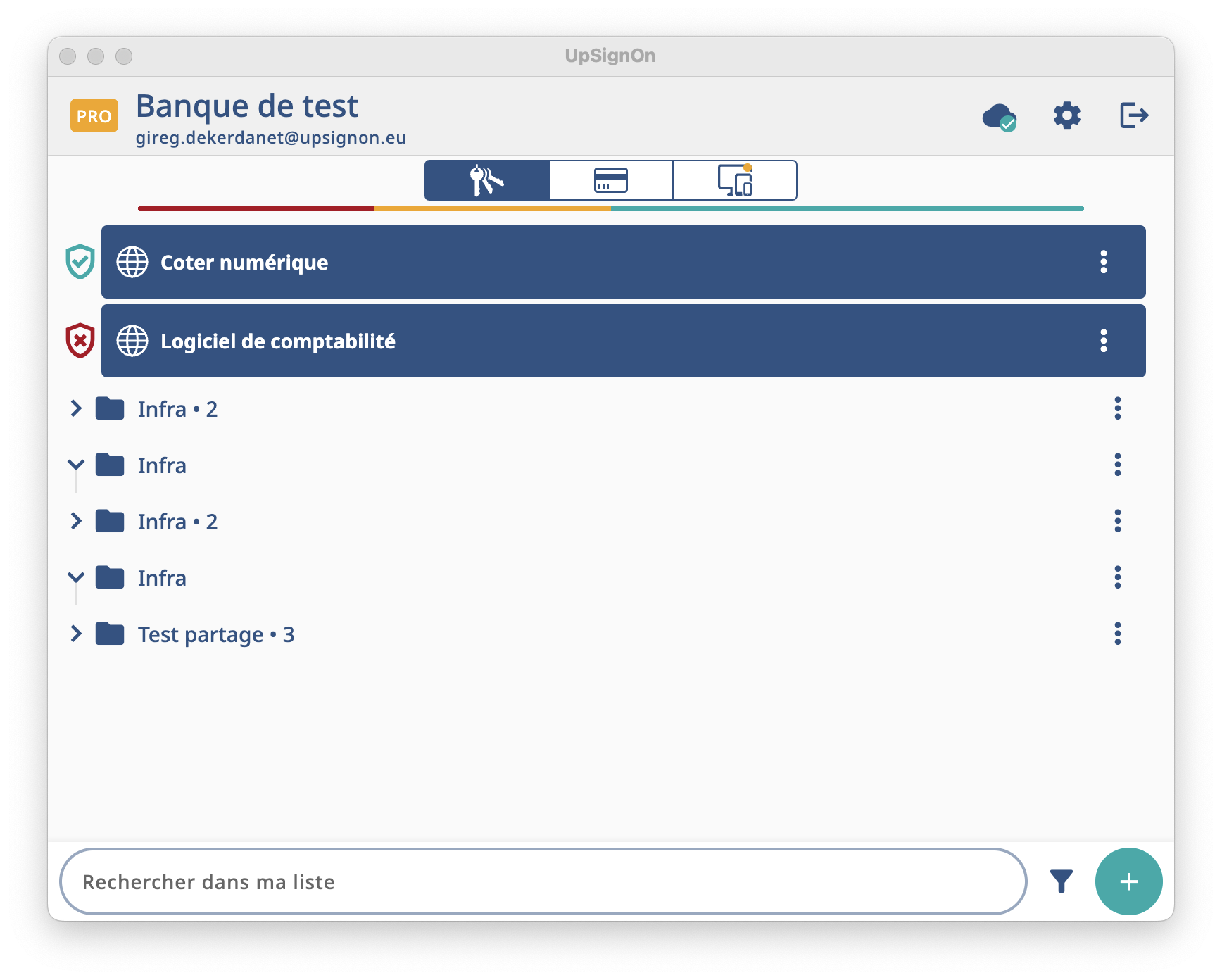Collapse the first expanded Infra folder
1222x980 pixels.
tap(76, 465)
